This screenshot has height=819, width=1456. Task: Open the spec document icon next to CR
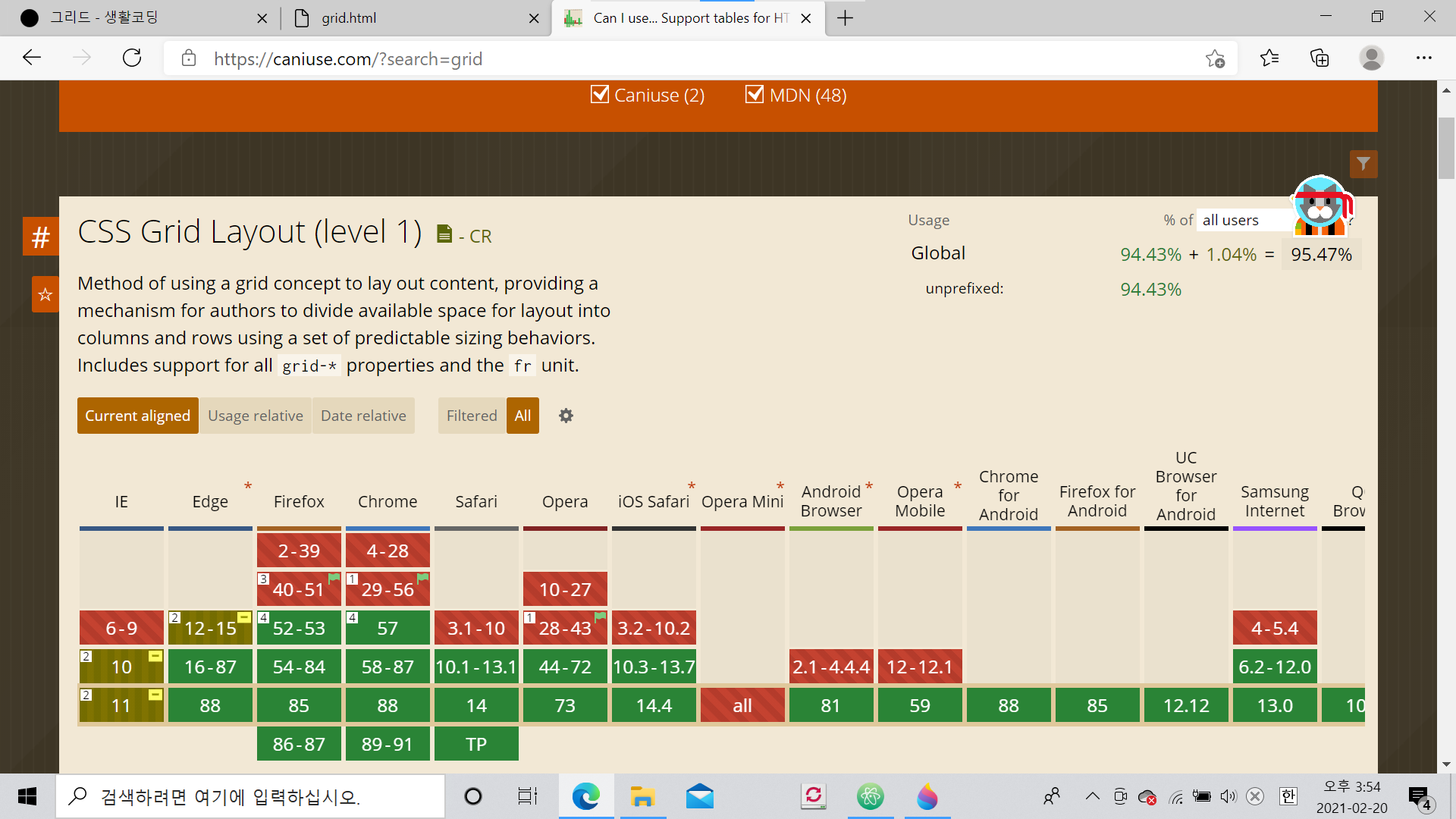[444, 234]
